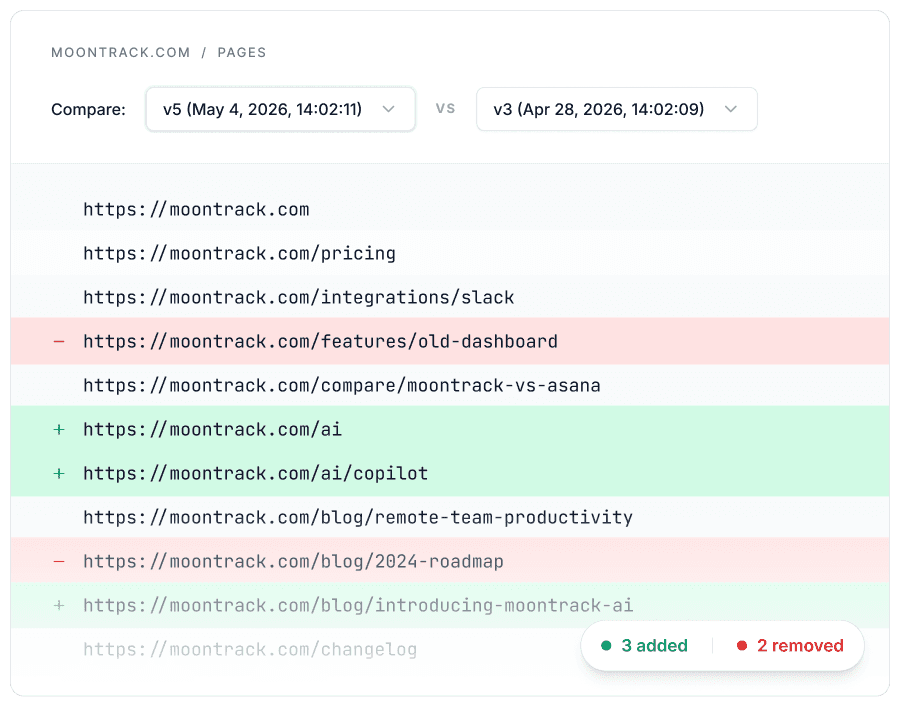Select the removed features/old-dashboard URL

click(x=320, y=341)
